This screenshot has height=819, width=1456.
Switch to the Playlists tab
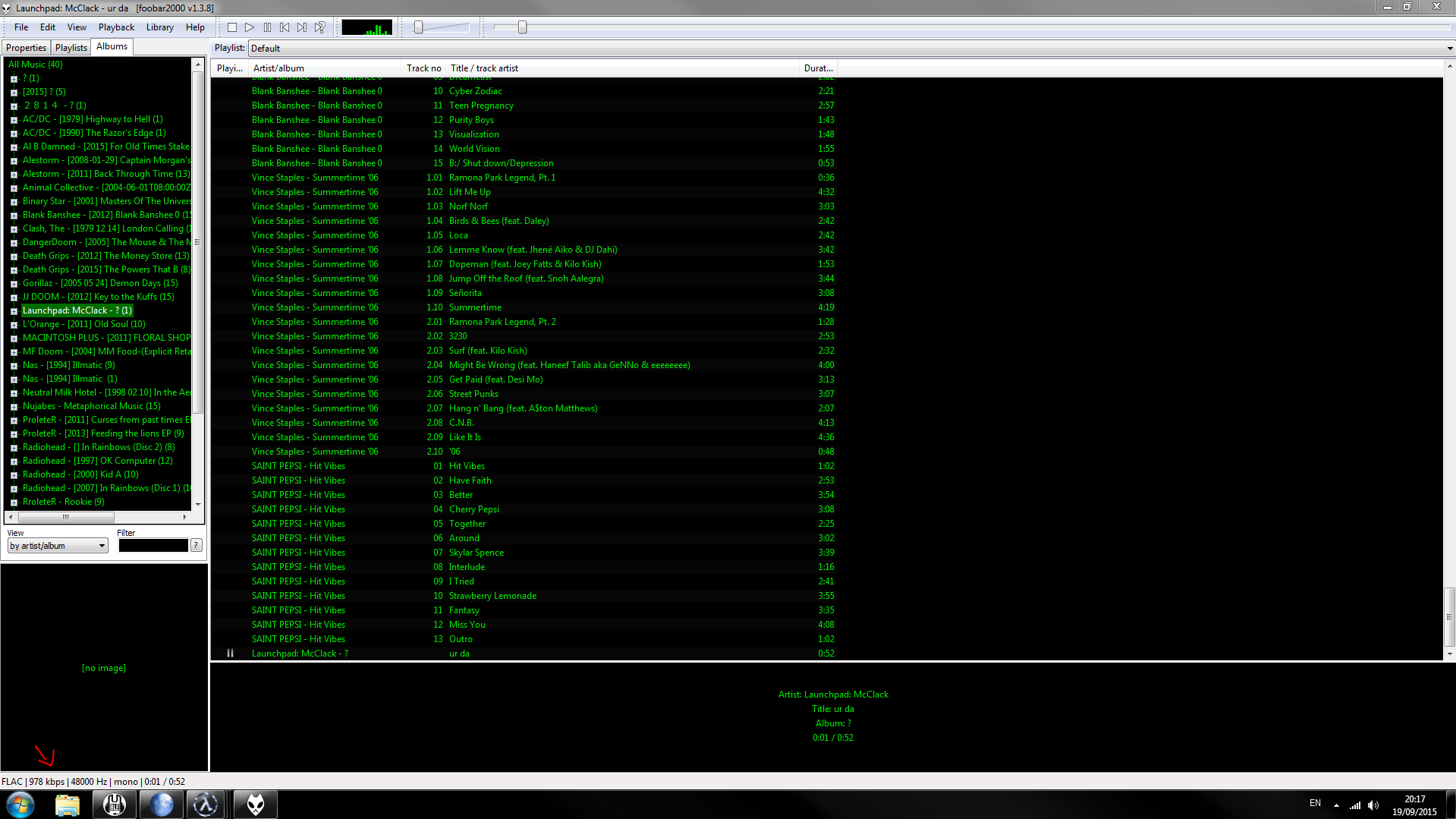(x=71, y=48)
